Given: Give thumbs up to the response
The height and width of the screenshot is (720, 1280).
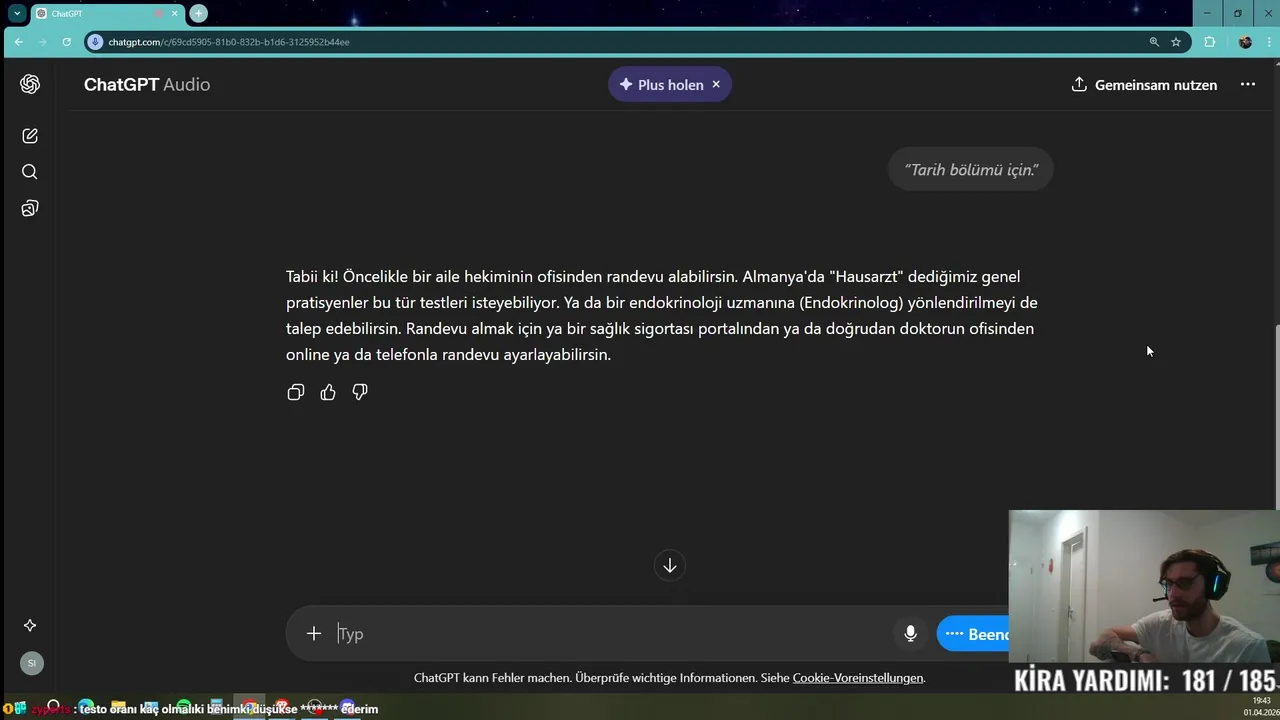Looking at the screenshot, I should coord(328,392).
